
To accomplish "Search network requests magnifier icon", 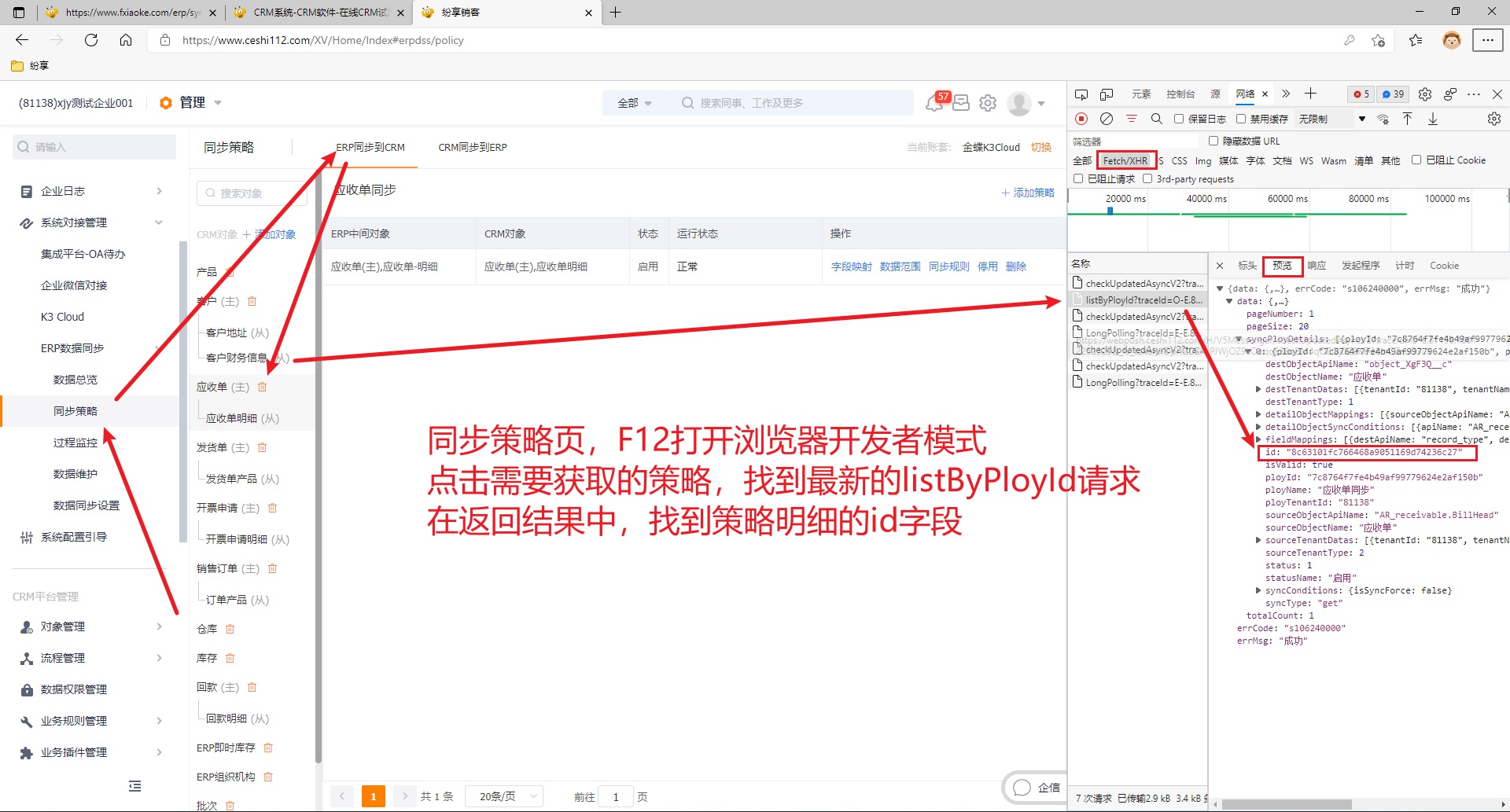I will [x=1156, y=119].
